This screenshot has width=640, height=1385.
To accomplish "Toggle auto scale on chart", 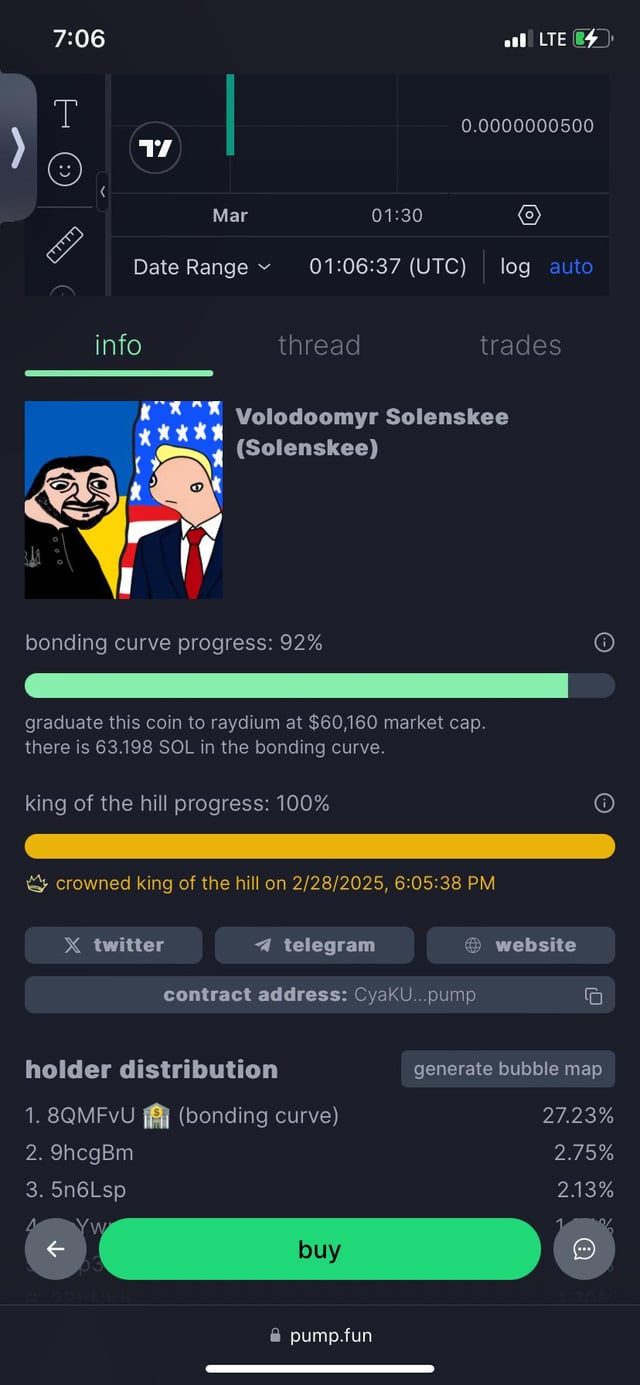I will tap(571, 267).
